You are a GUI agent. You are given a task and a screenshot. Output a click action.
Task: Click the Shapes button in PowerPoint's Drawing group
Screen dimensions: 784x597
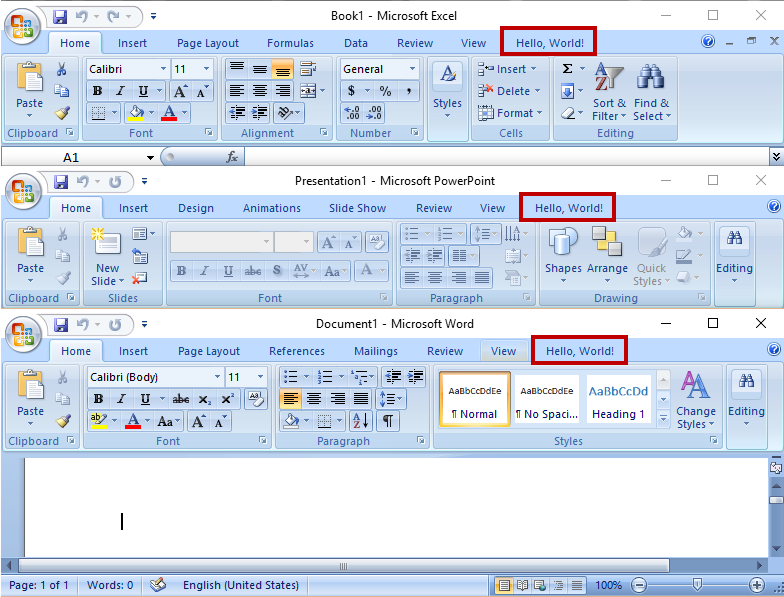563,256
